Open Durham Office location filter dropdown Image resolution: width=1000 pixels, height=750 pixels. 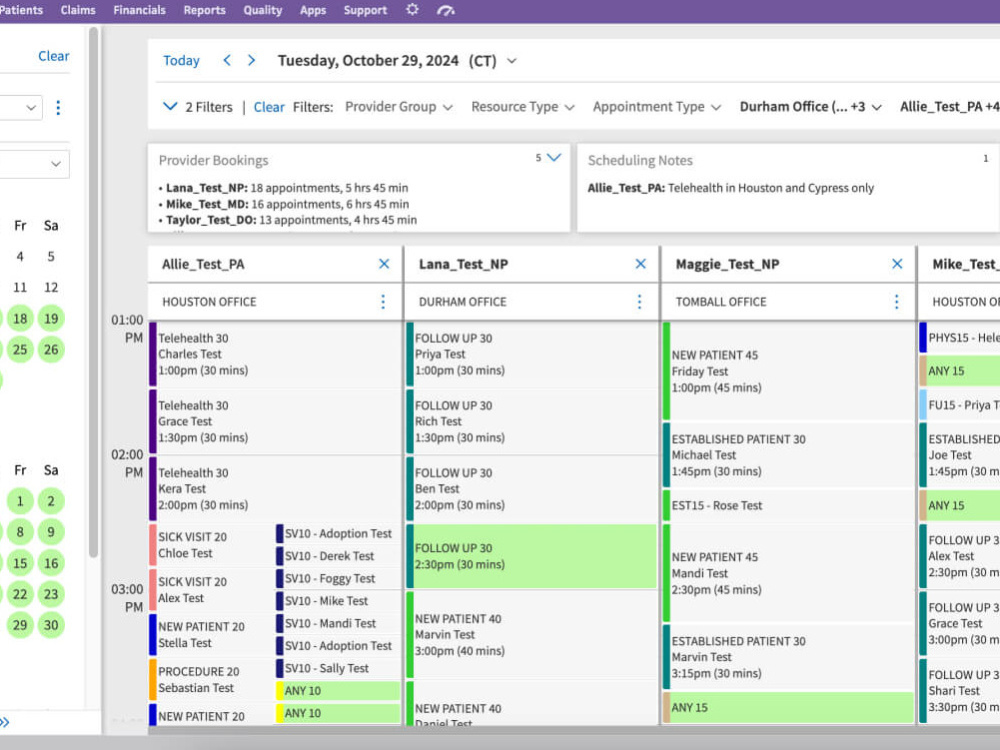point(811,107)
